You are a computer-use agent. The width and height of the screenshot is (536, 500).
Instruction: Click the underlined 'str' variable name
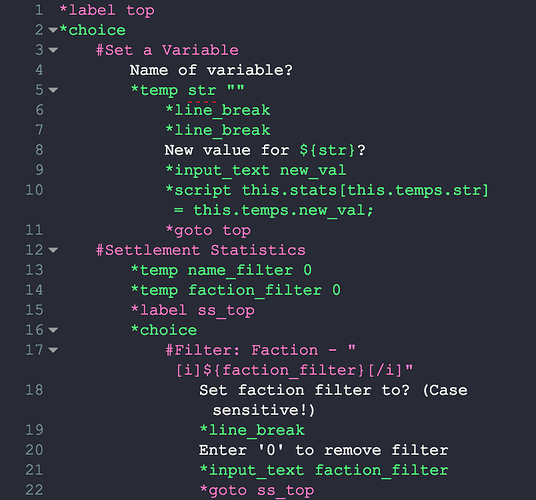202,91
